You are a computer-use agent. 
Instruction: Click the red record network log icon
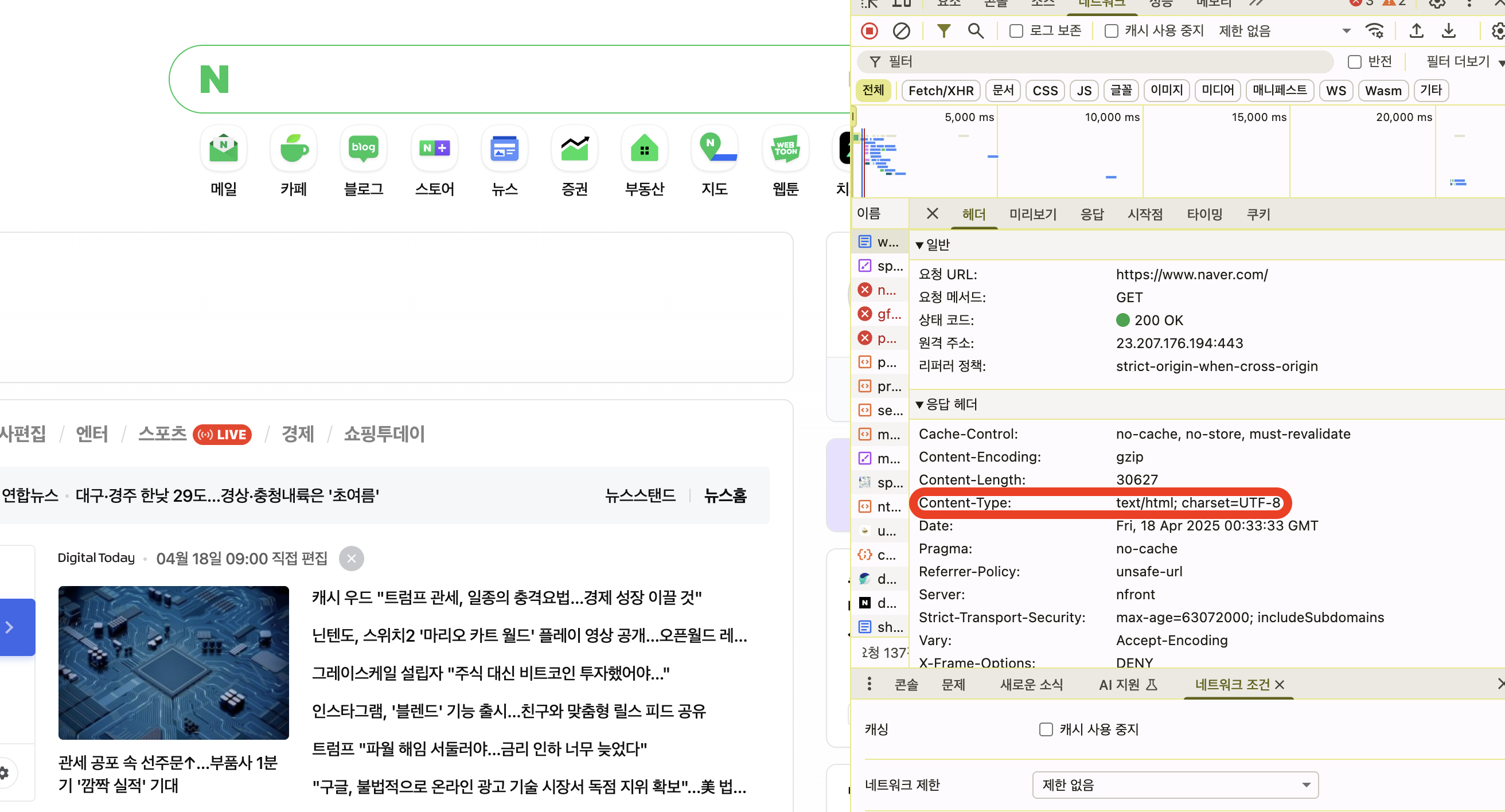click(870, 30)
